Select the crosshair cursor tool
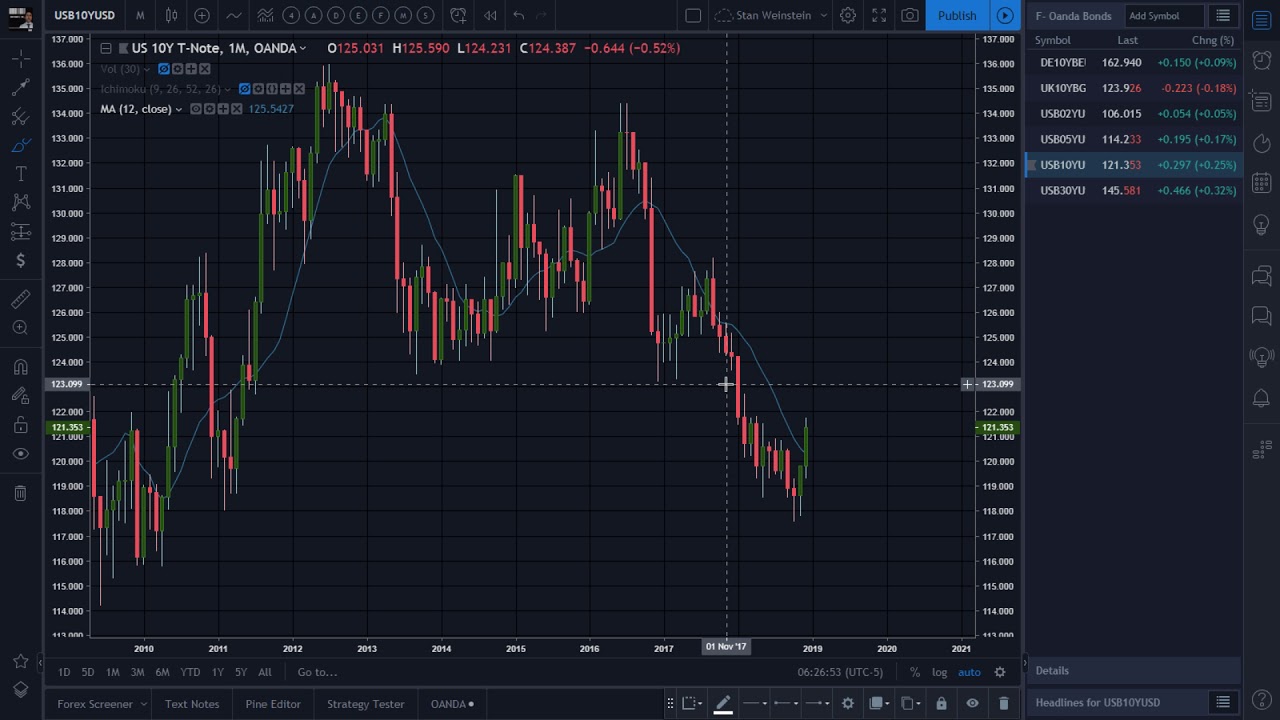1280x720 pixels. [x=20, y=60]
